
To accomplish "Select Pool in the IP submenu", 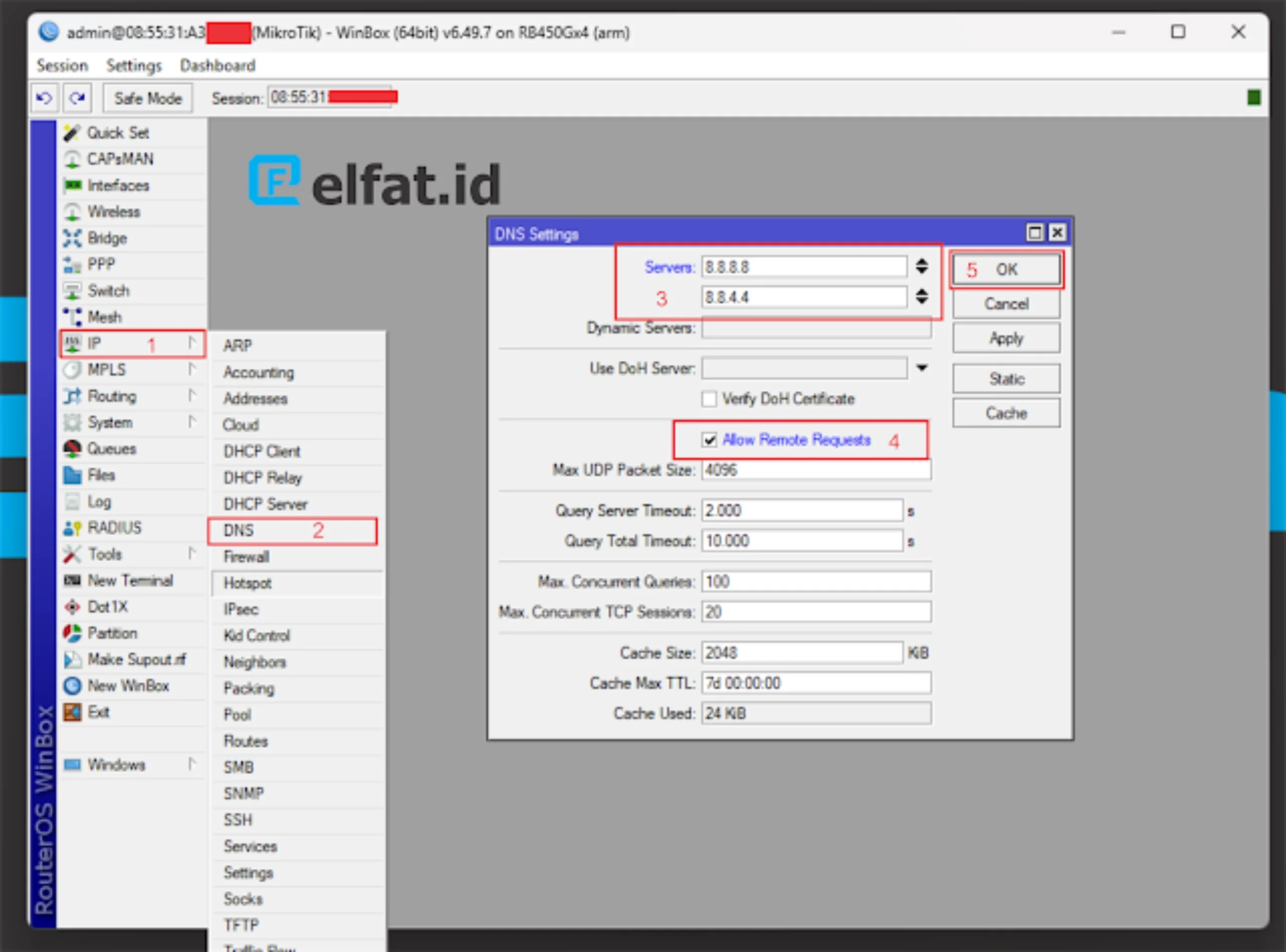I will [297, 715].
